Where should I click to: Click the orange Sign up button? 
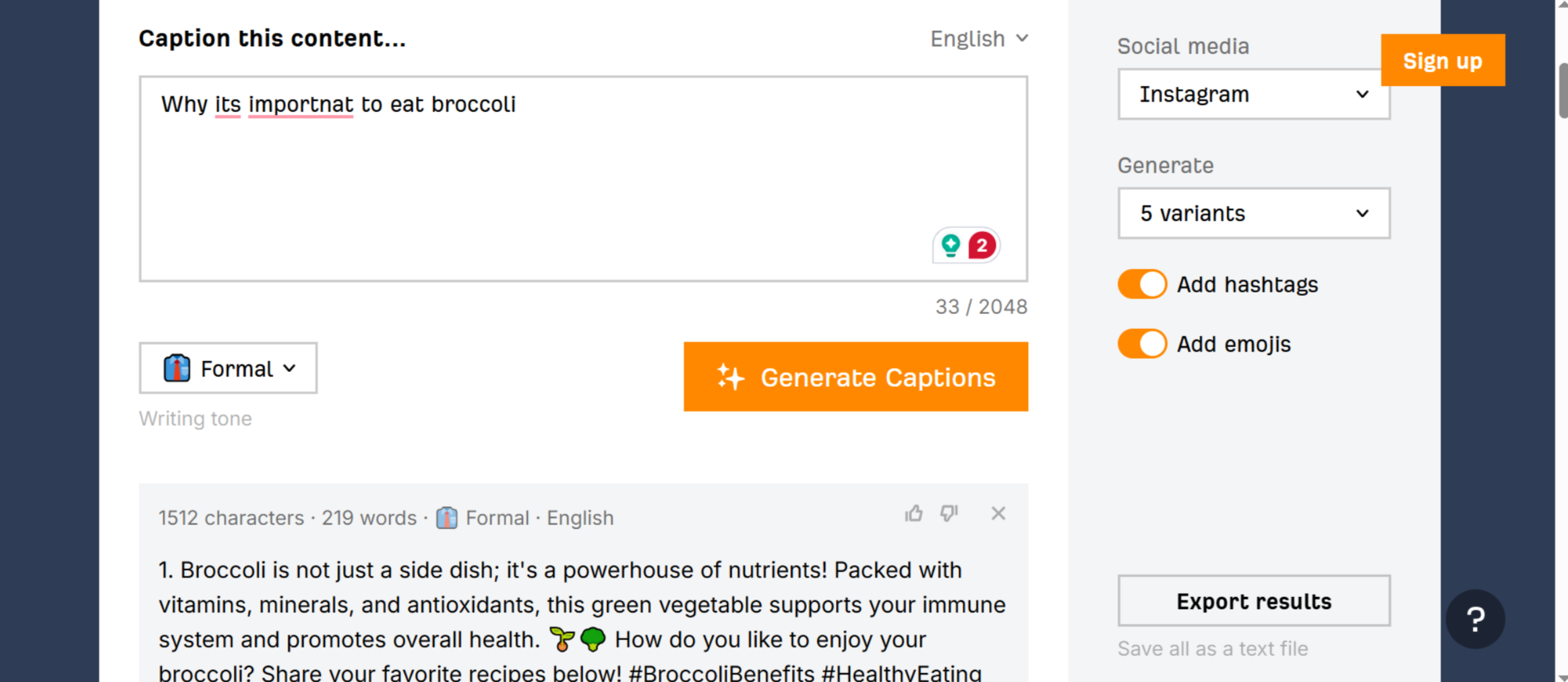click(x=1443, y=61)
